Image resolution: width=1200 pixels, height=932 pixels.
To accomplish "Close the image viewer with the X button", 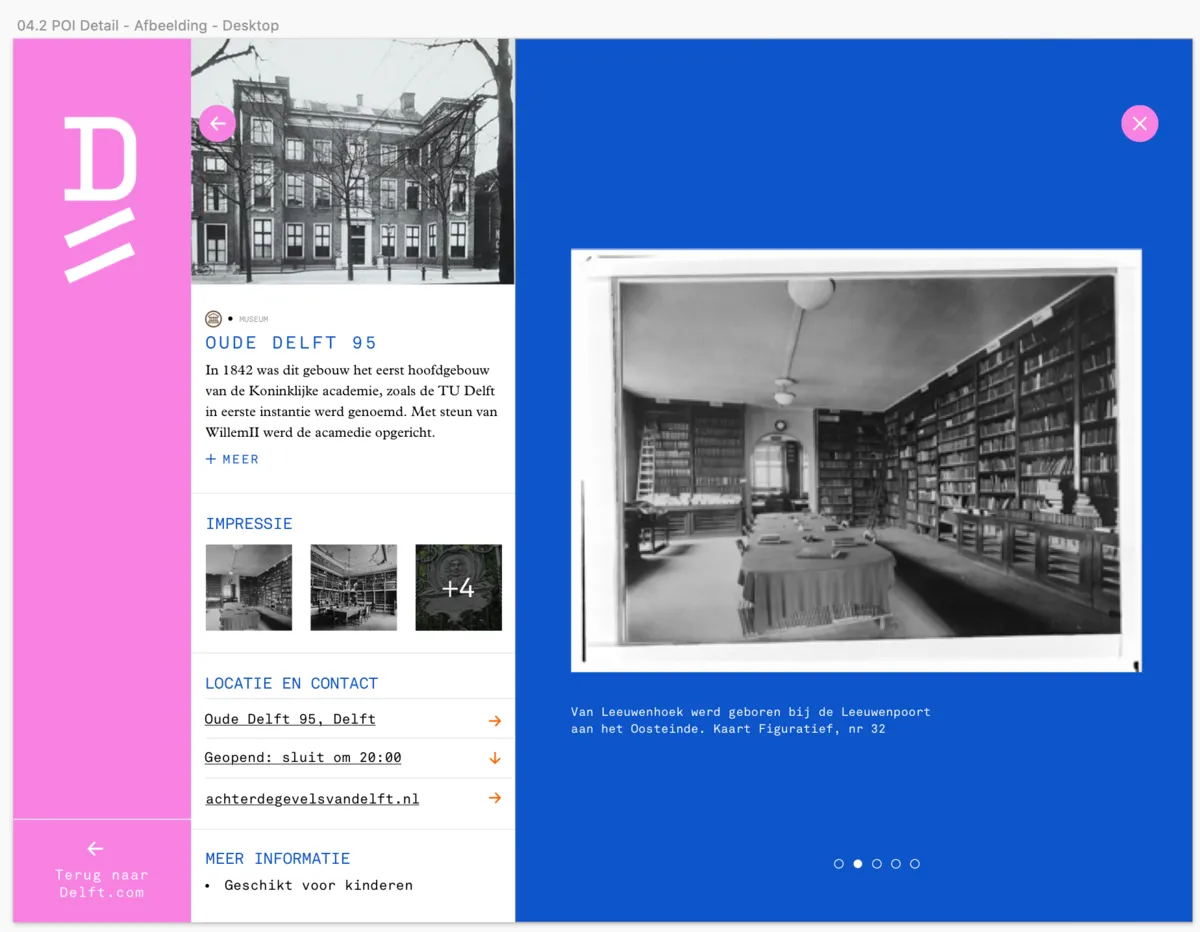I will 1139,124.
